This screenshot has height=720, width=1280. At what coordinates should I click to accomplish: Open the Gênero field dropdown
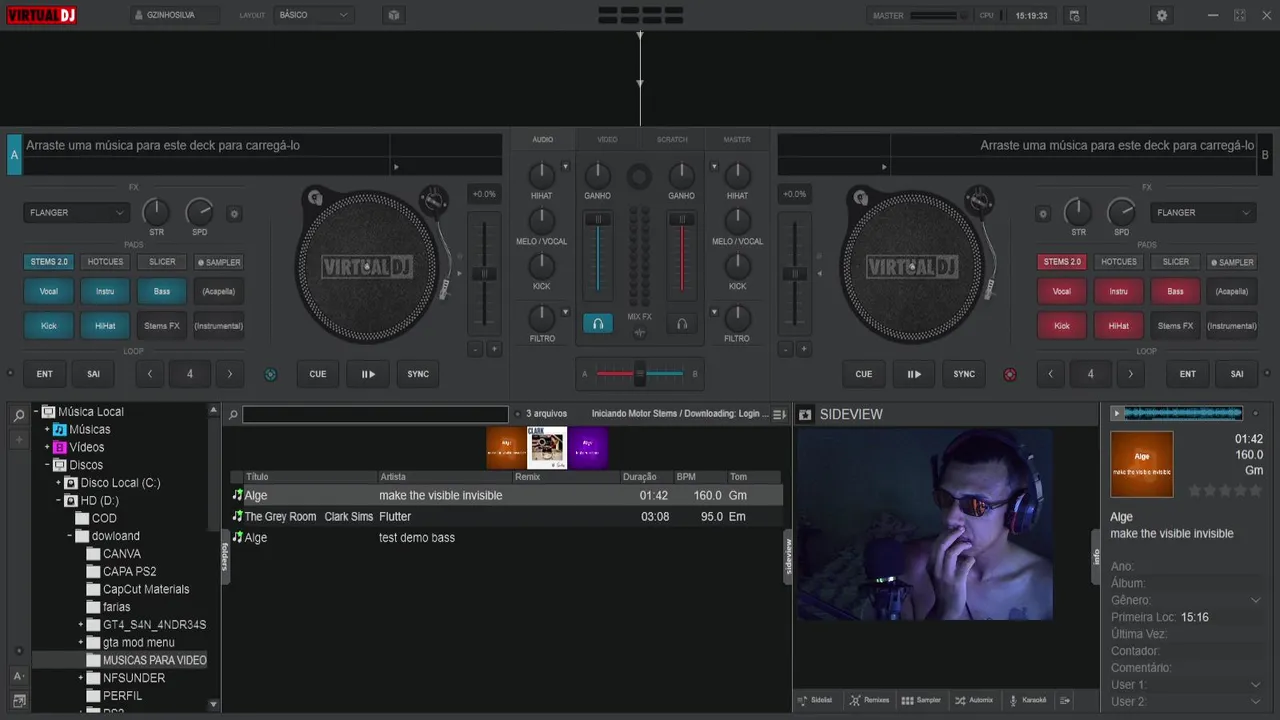point(1256,601)
